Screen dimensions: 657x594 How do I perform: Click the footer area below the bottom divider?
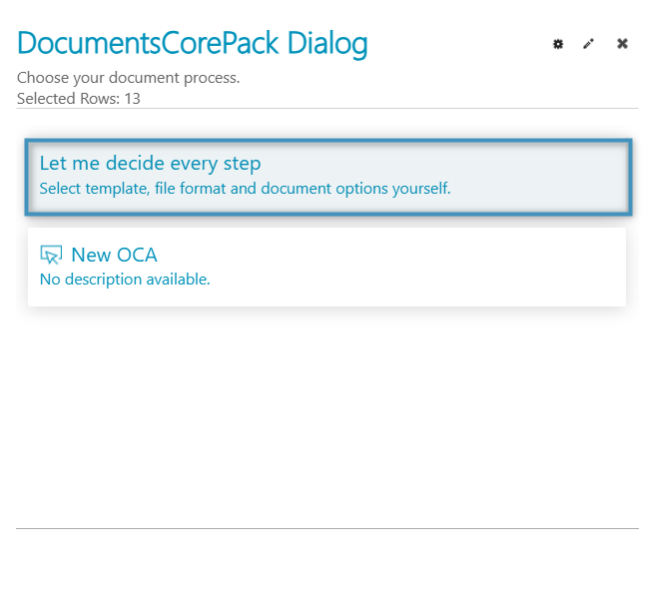(x=326, y=560)
